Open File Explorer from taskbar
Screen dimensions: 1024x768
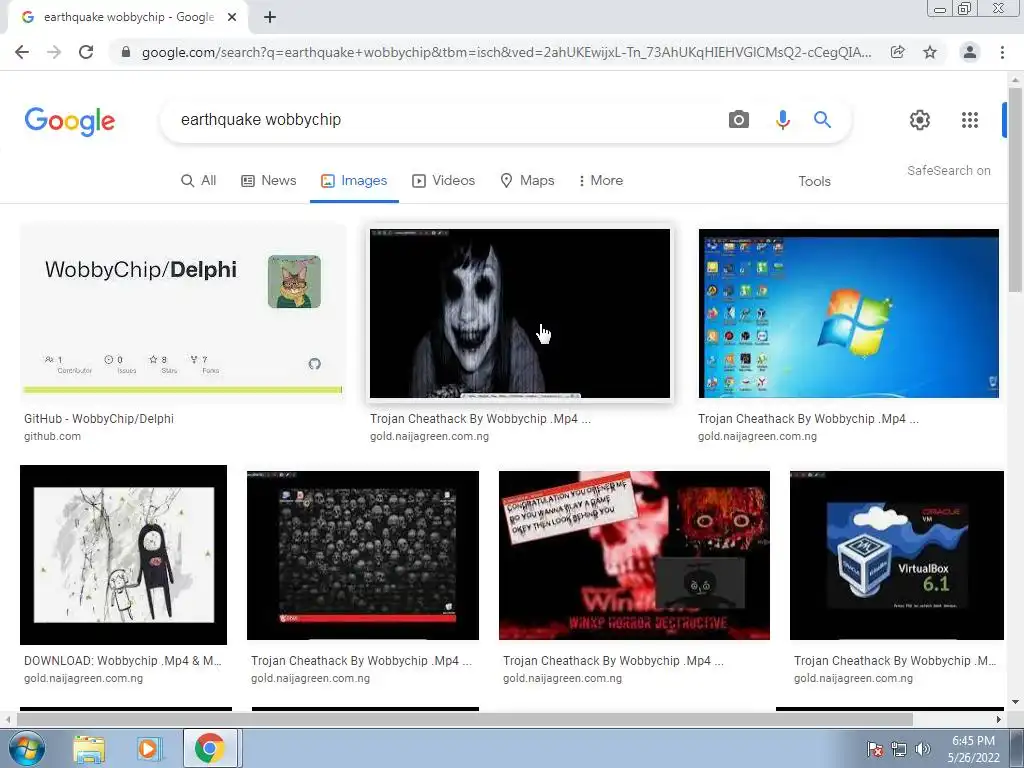click(89, 749)
